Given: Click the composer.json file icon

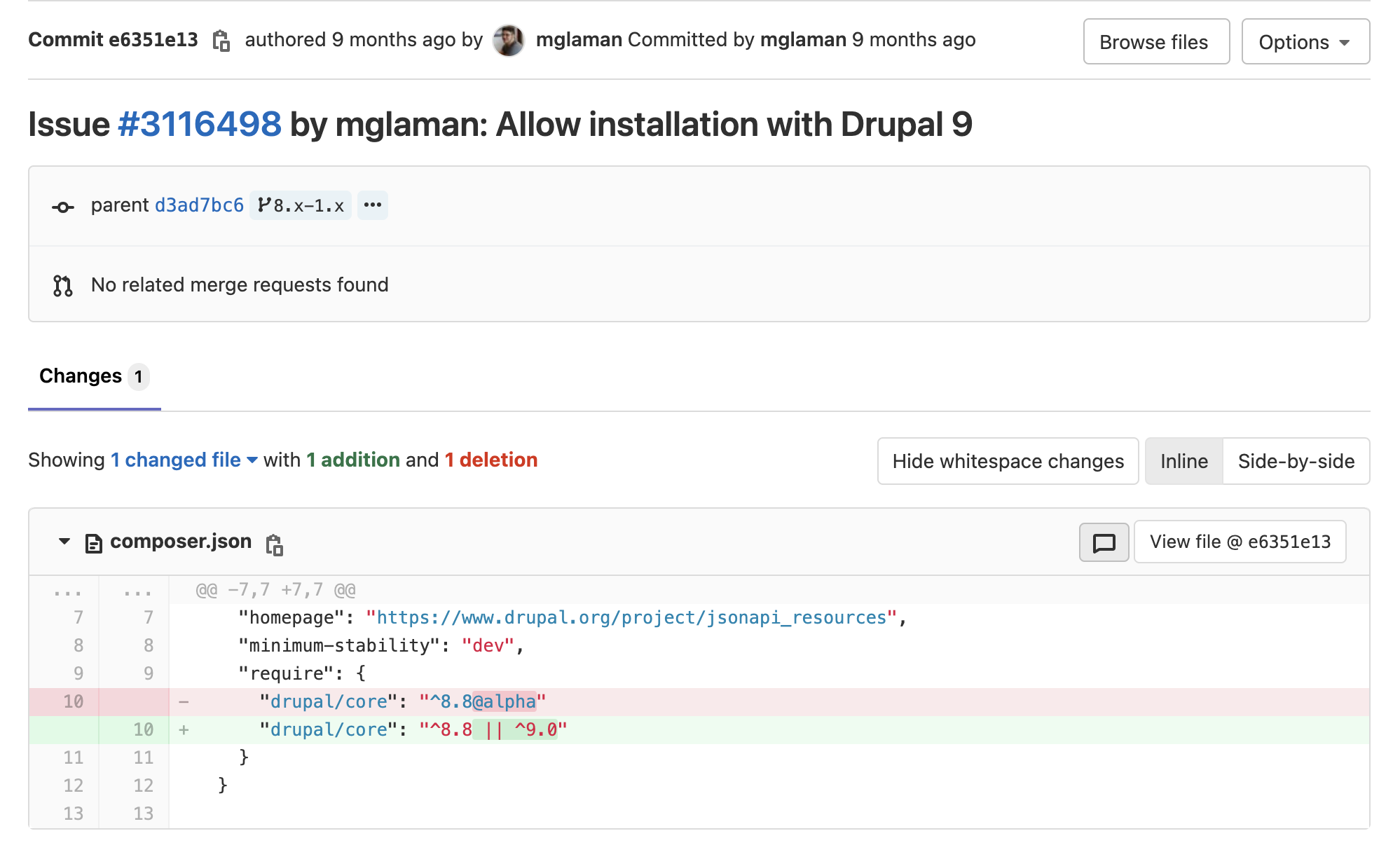Looking at the screenshot, I should coord(93,543).
